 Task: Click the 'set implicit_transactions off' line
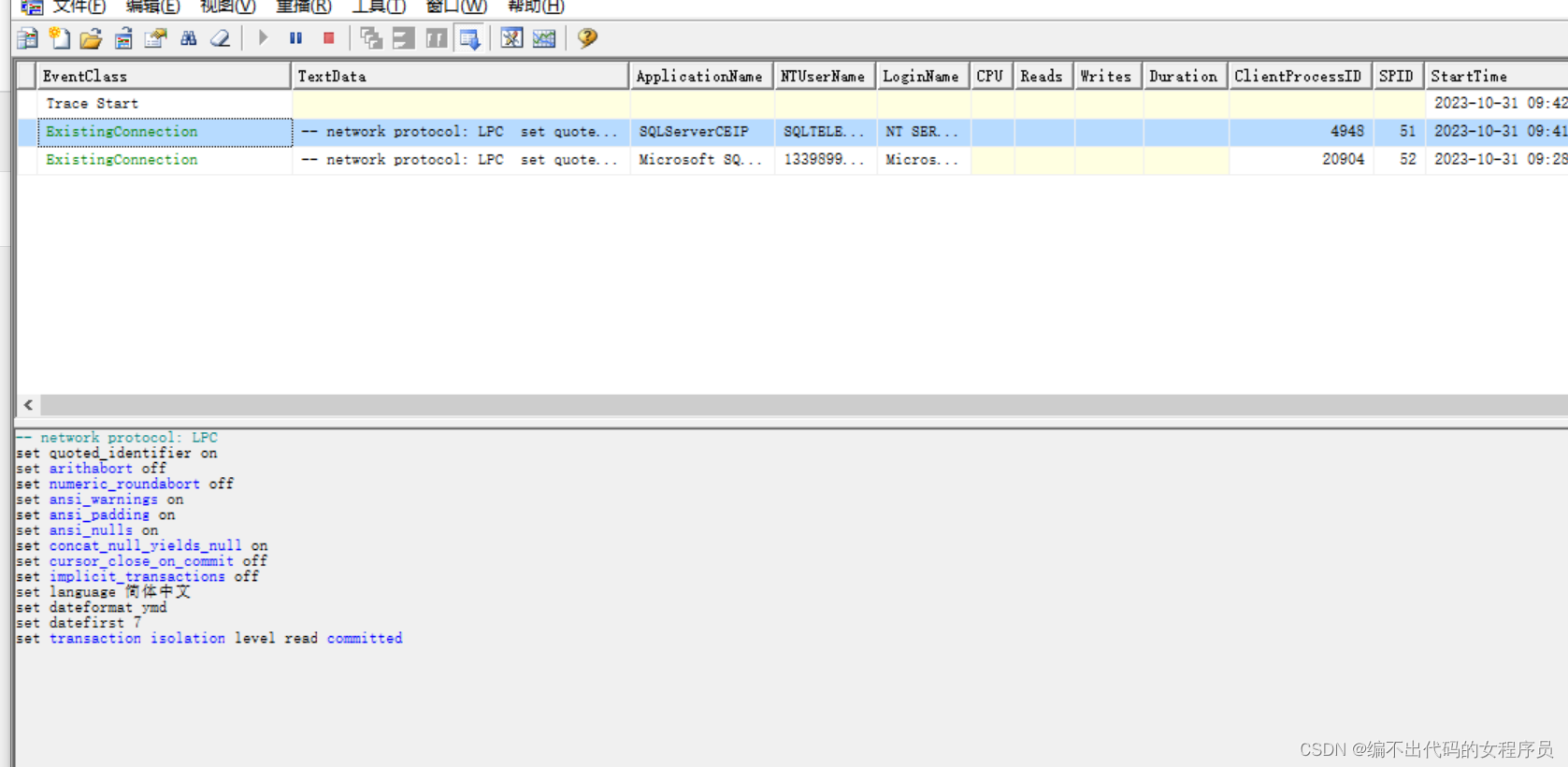pos(137,577)
